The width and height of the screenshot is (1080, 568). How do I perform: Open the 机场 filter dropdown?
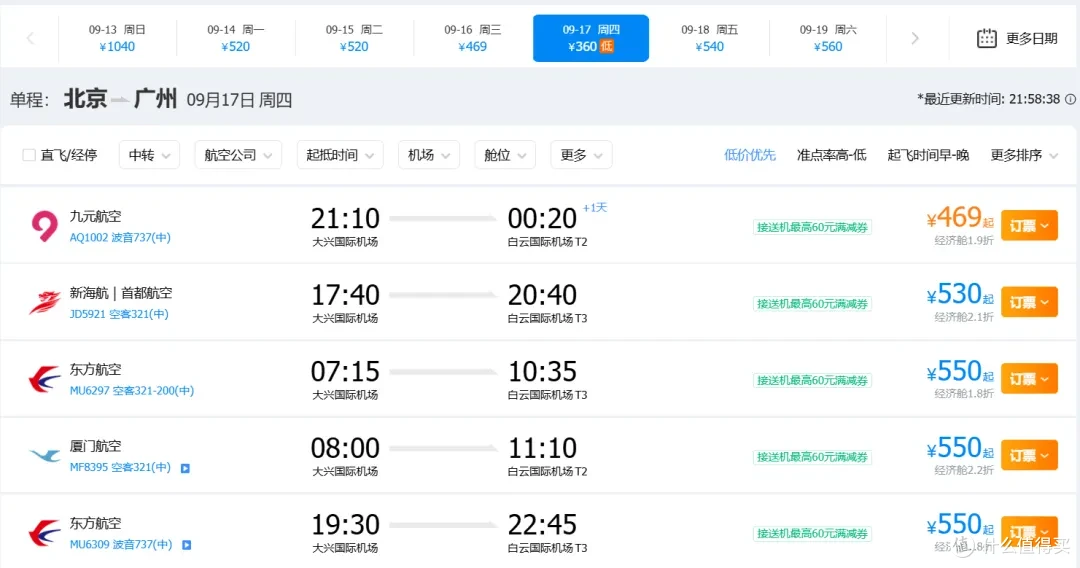coord(428,155)
